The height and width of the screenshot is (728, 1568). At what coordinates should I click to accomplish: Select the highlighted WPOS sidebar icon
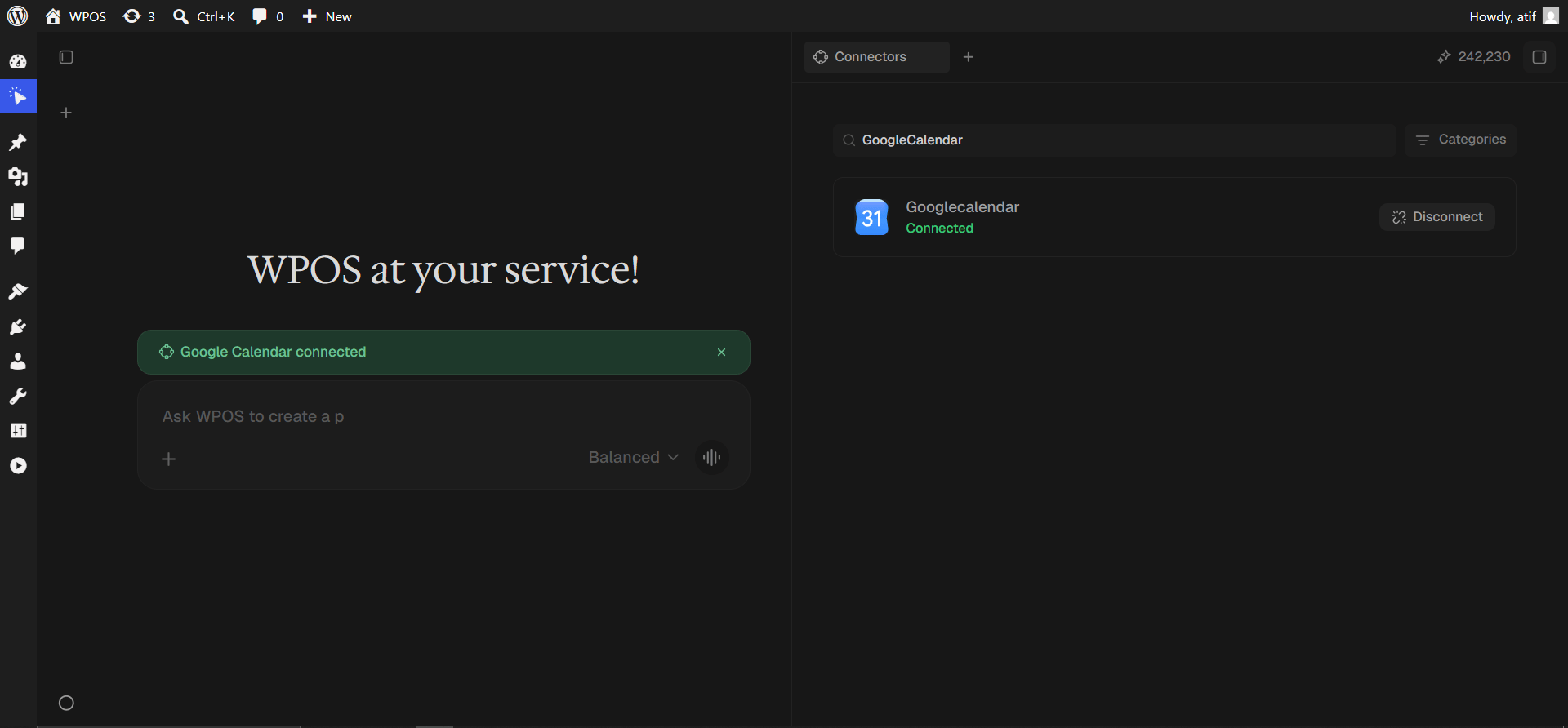pos(18,96)
